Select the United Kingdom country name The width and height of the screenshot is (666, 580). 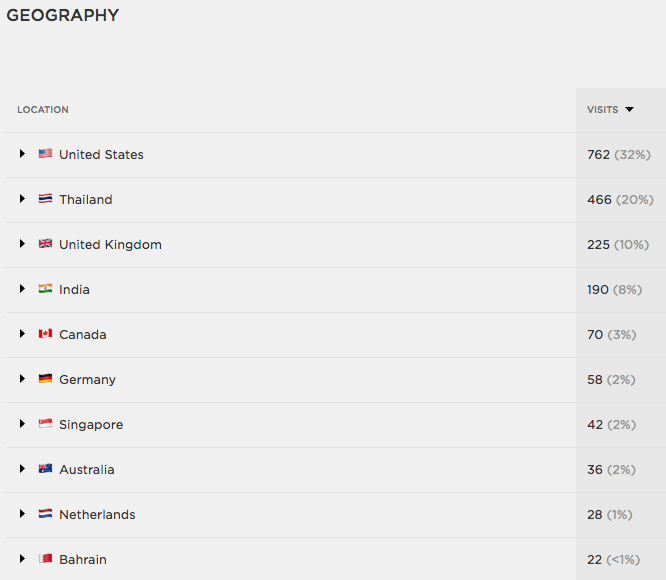point(110,245)
